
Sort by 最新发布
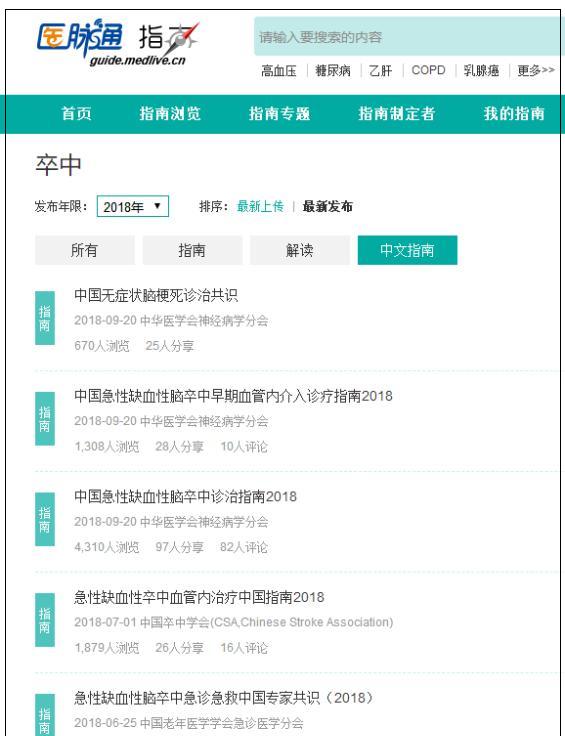point(328,207)
